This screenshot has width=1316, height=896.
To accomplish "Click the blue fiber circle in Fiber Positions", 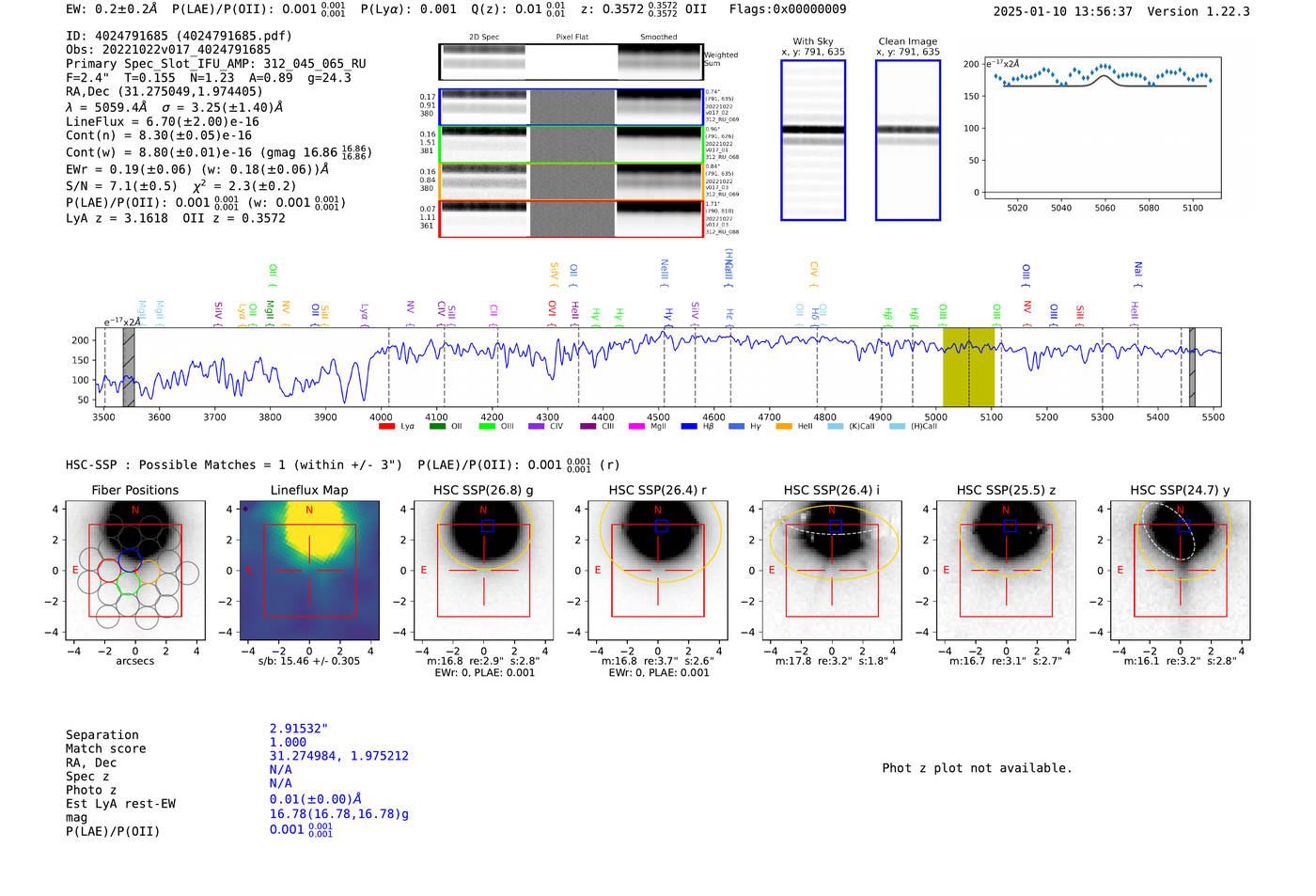I will (130, 559).
